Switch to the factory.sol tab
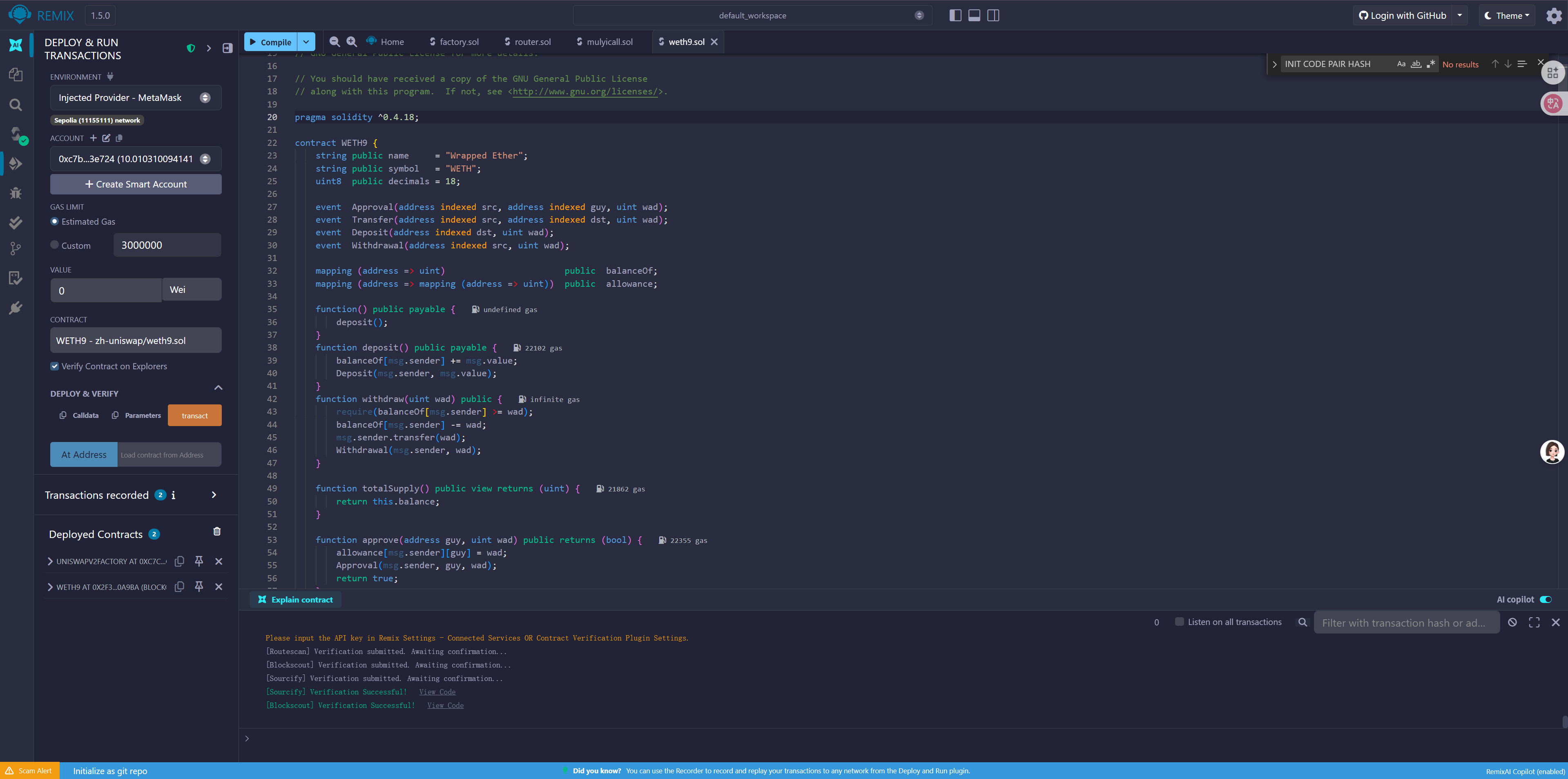 [458, 42]
